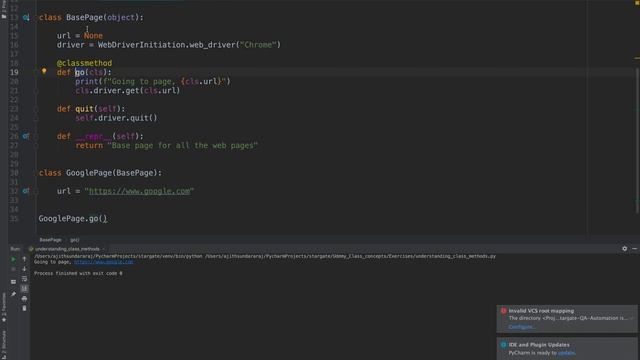Click the Run tool window label
Viewport: 640px width, 360px height.
pos(15,249)
